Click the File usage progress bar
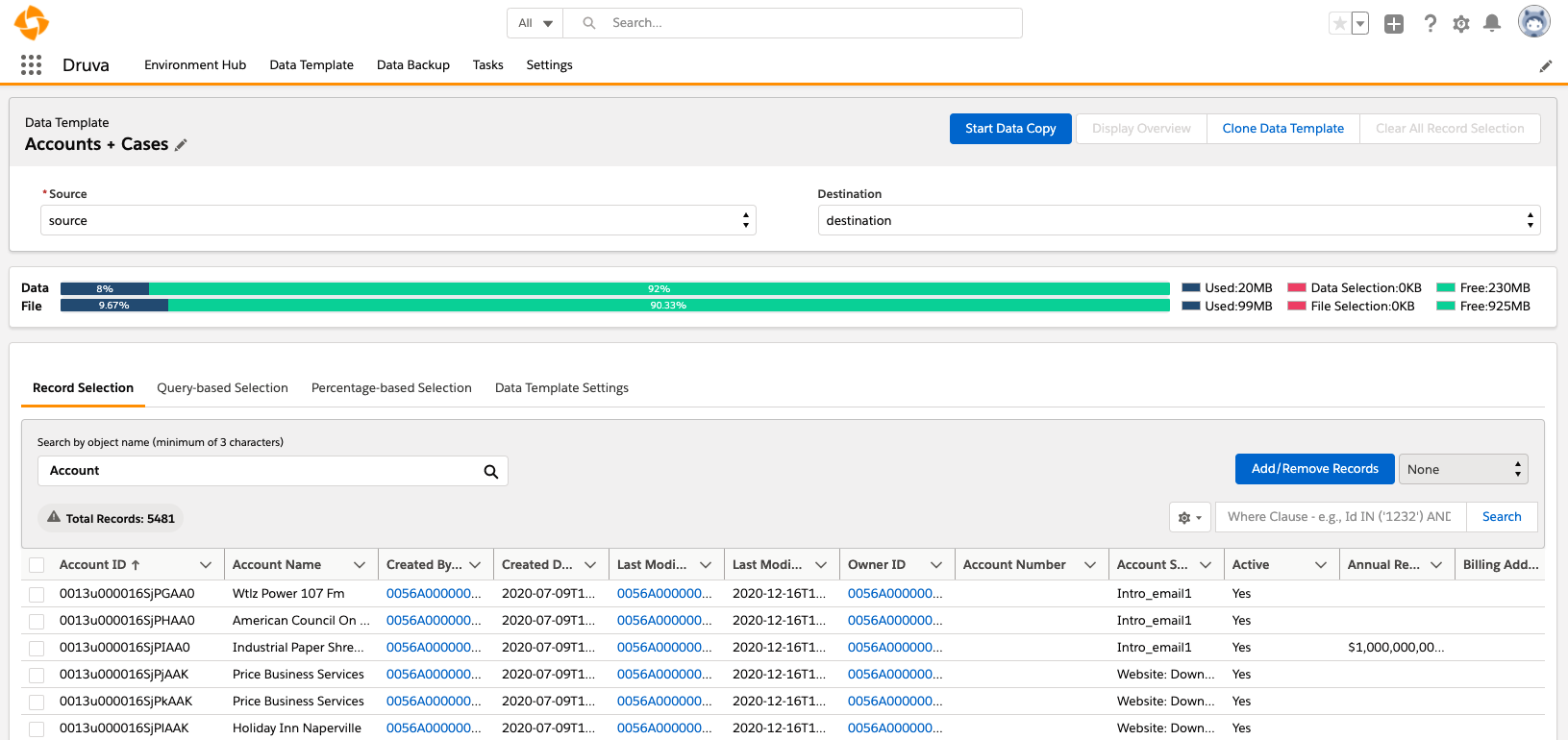The height and width of the screenshot is (740, 1568). (x=615, y=306)
